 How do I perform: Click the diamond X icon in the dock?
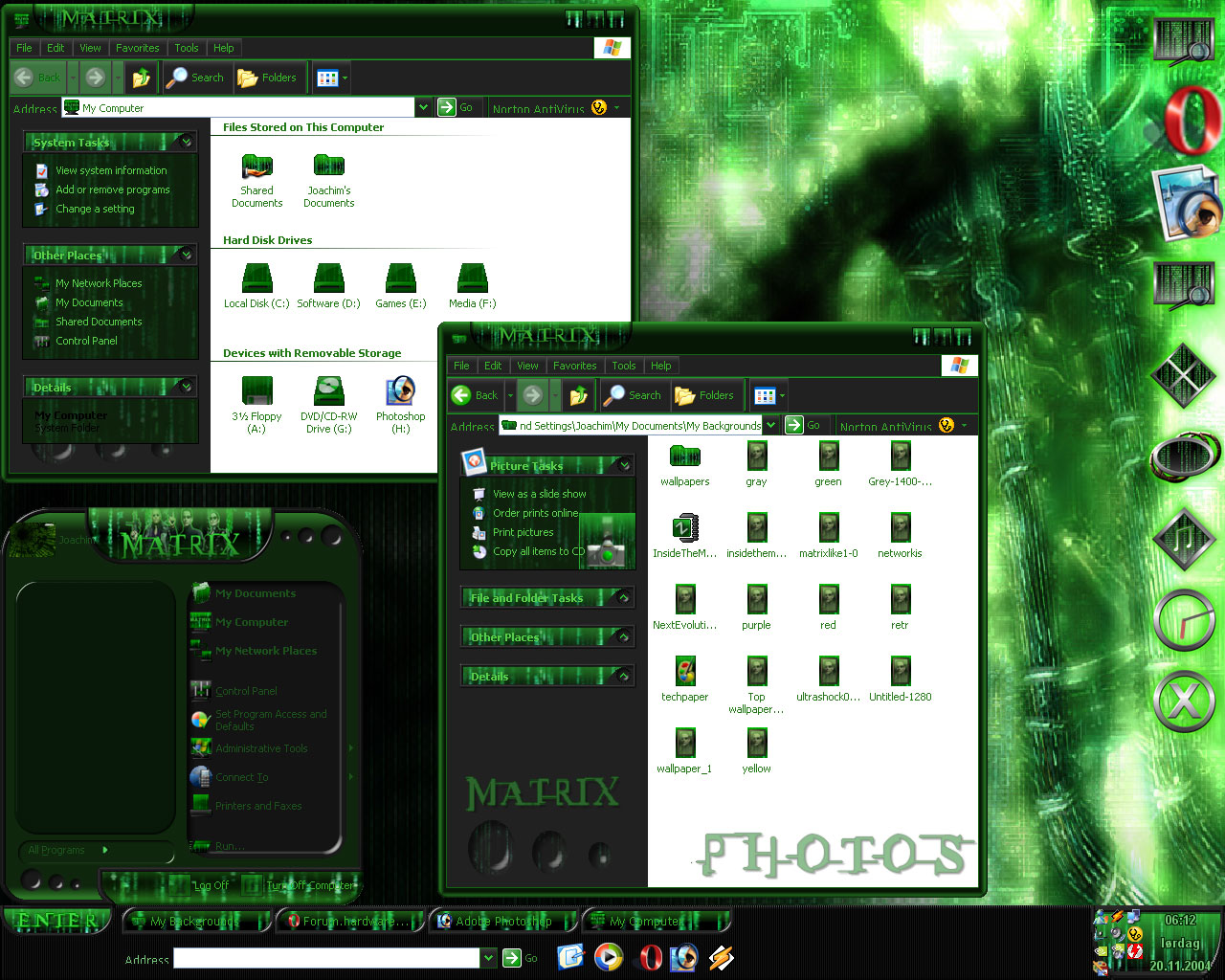coord(1185,374)
